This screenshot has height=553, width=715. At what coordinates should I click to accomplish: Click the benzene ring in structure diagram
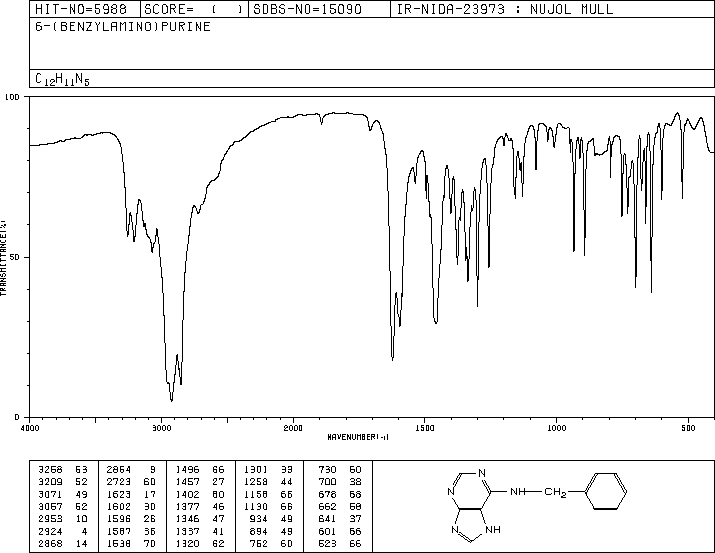click(606, 491)
